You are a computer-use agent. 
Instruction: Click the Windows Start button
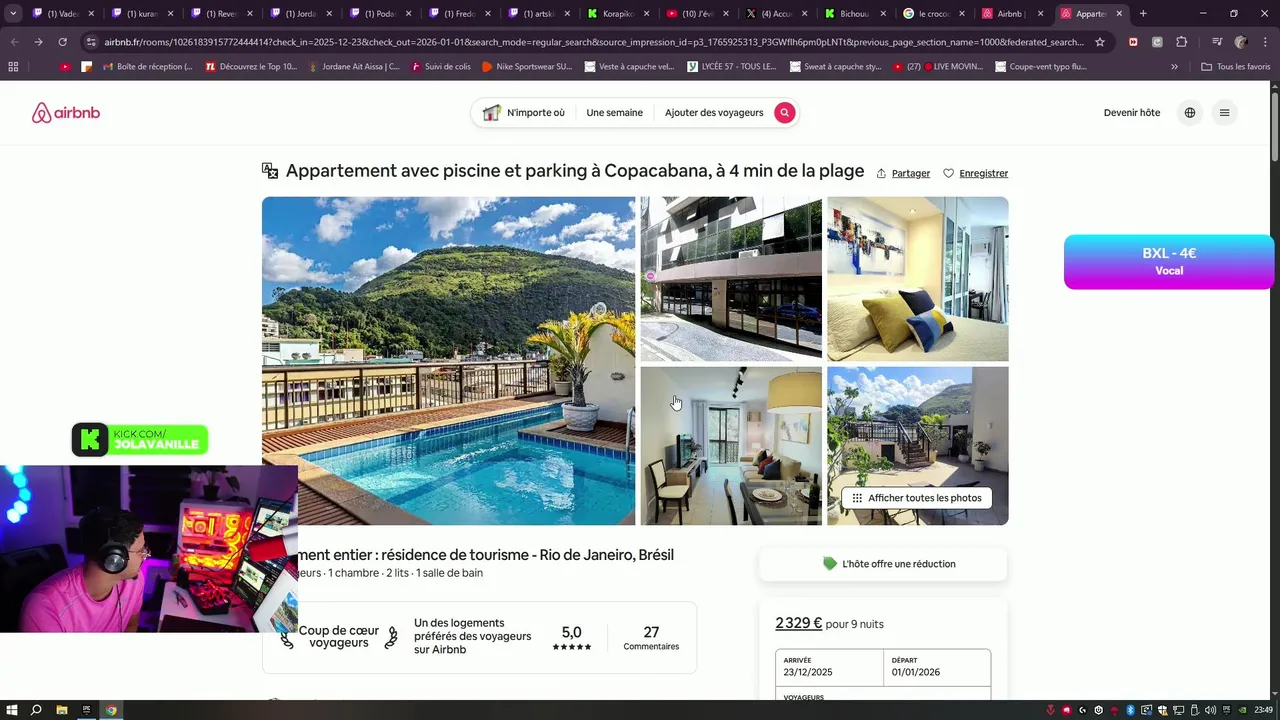pos(12,710)
